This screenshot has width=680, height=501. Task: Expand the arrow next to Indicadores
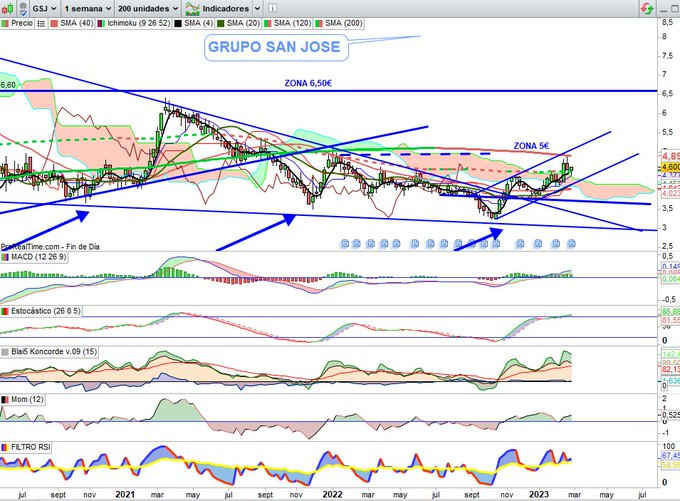pyautogui.click(x=257, y=8)
